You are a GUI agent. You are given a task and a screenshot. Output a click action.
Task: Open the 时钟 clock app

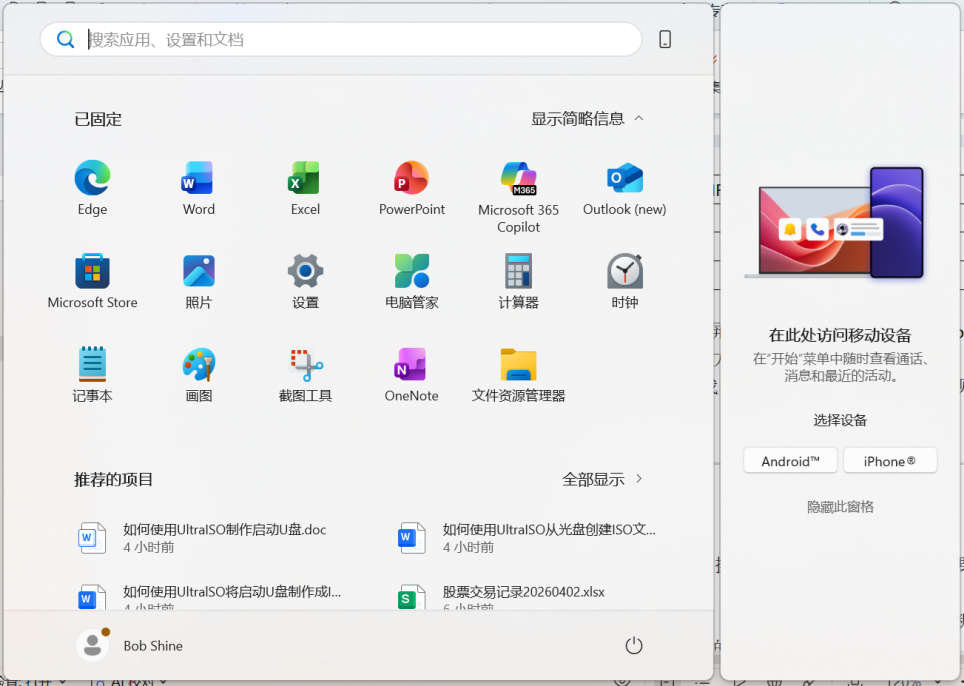tap(625, 281)
